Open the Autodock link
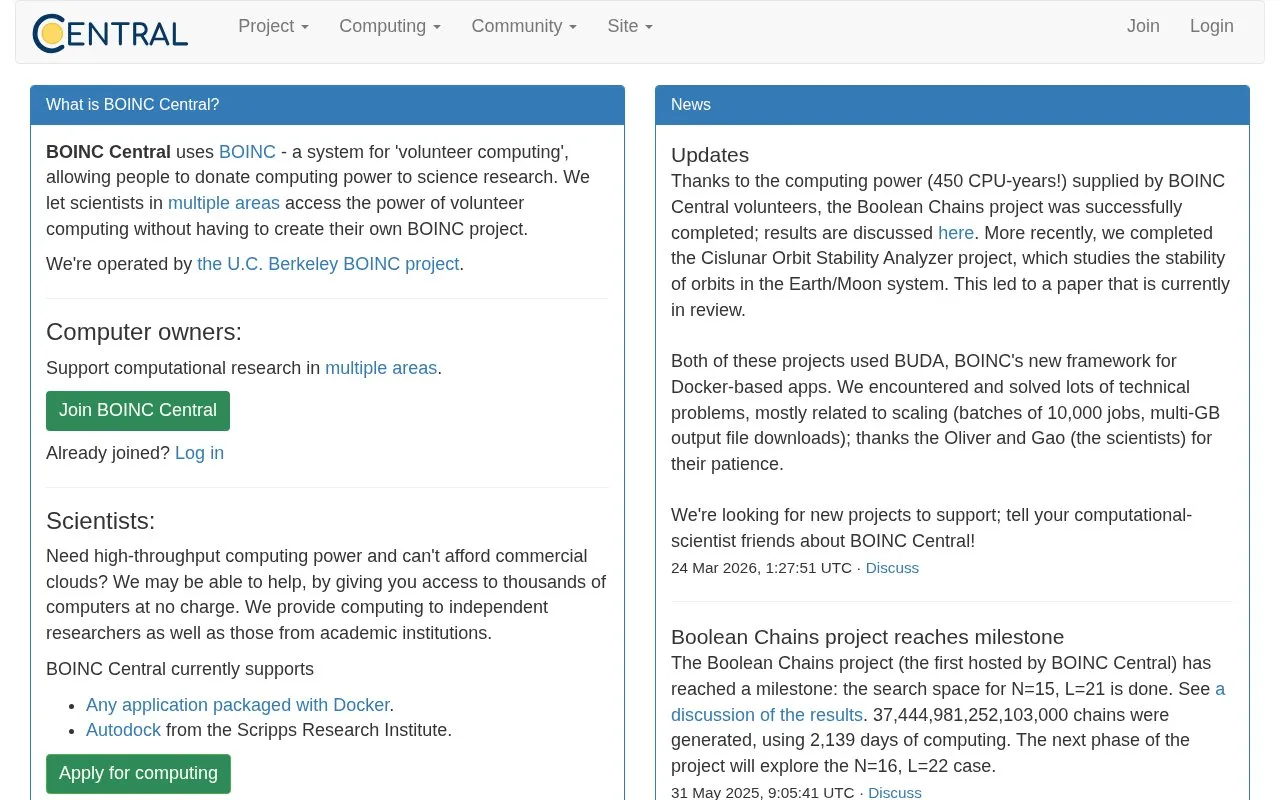 tap(123, 730)
